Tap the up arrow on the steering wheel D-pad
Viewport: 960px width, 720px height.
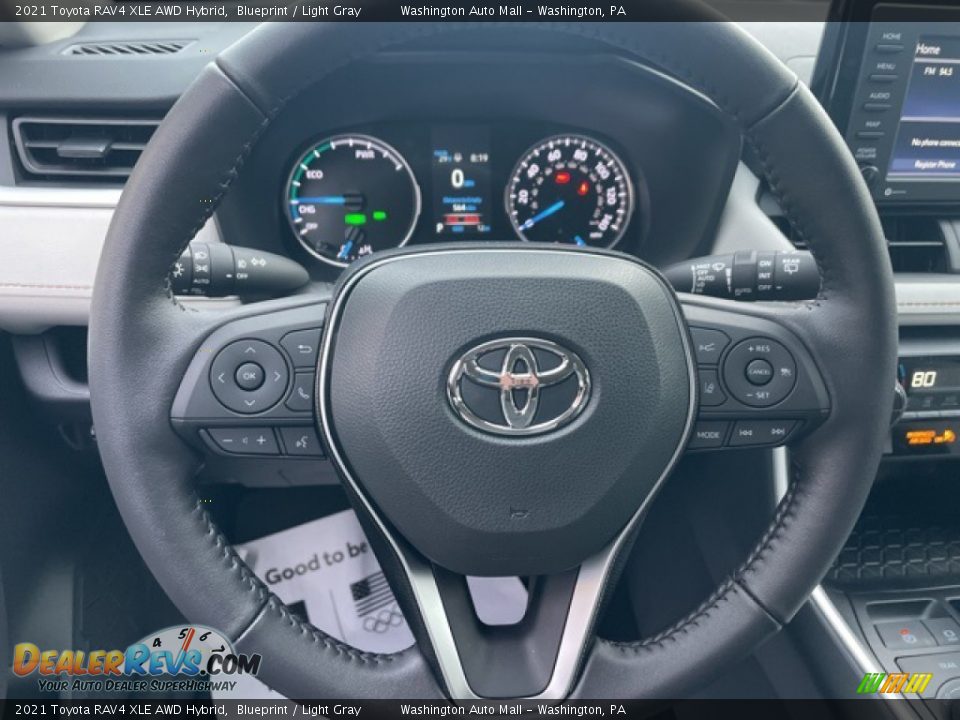(250, 350)
